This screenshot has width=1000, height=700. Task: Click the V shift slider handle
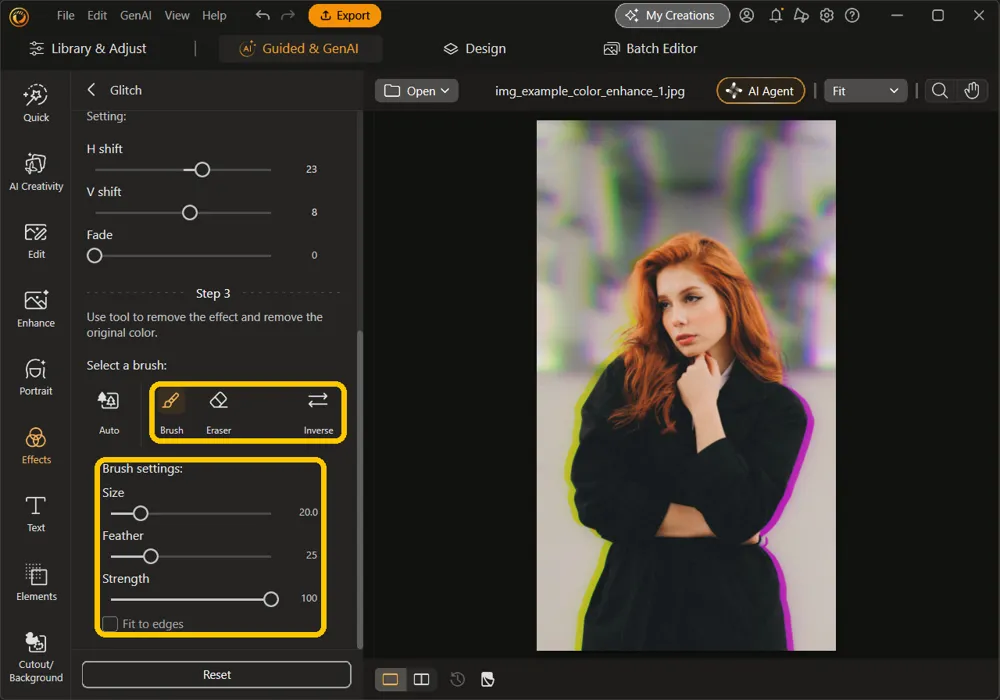coord(189,212)
